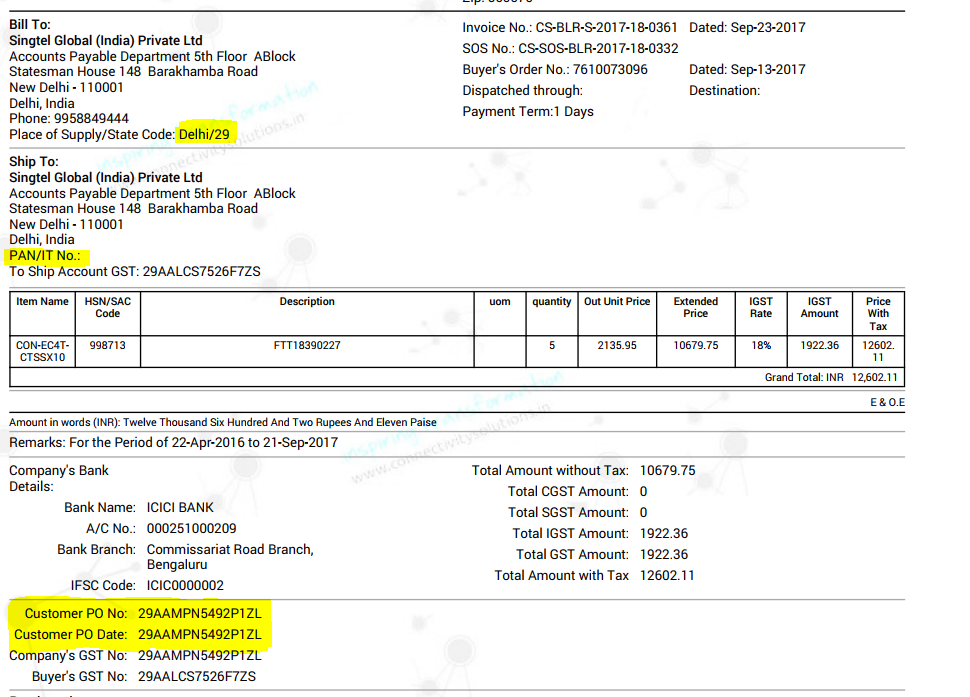Click SOS number CS-SOS-BLR-2017-18-0332
The image size is (970, 697).
[598, 48]
